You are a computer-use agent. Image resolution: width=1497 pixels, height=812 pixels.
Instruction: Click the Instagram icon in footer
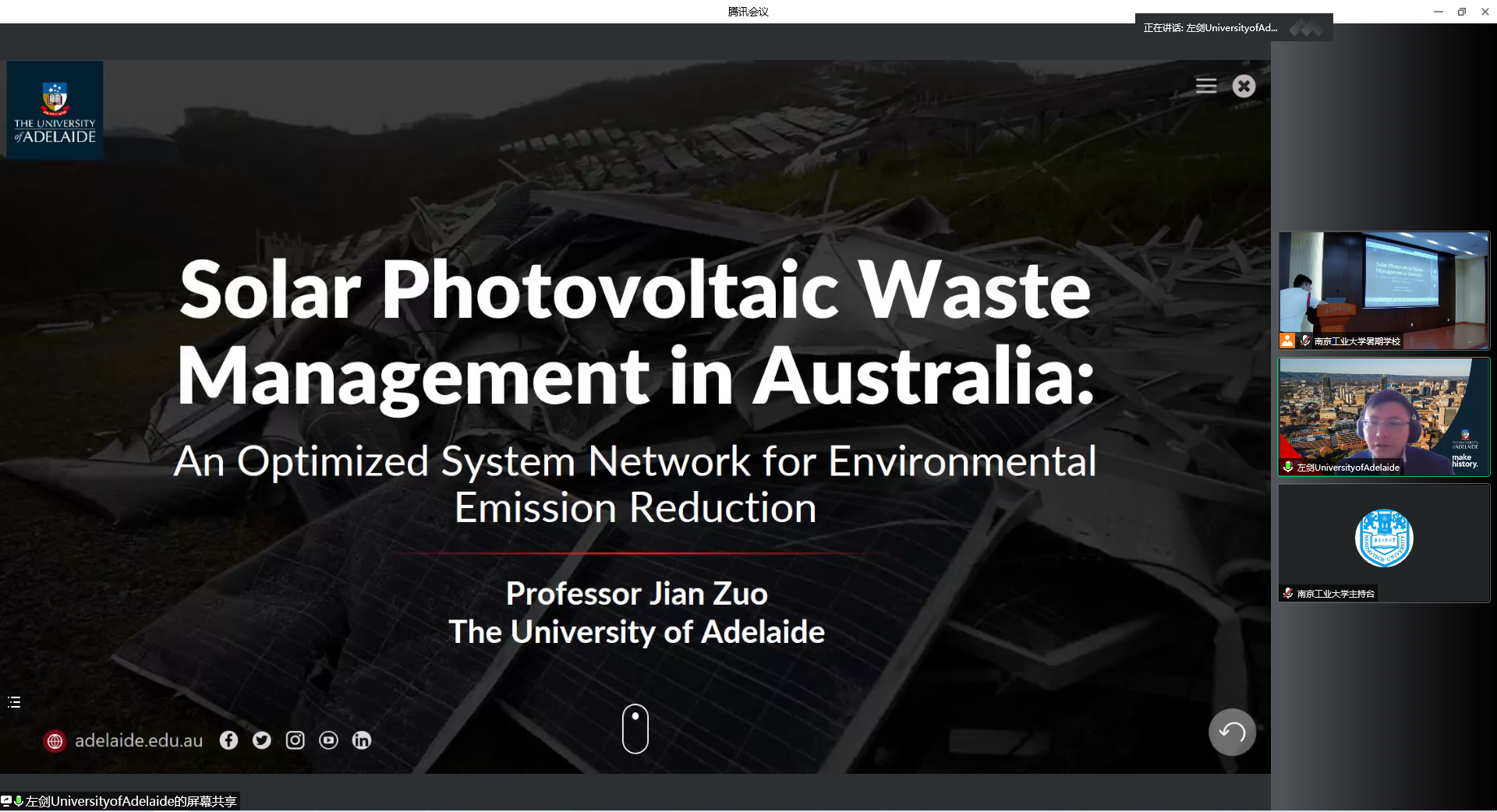(295, 740)
